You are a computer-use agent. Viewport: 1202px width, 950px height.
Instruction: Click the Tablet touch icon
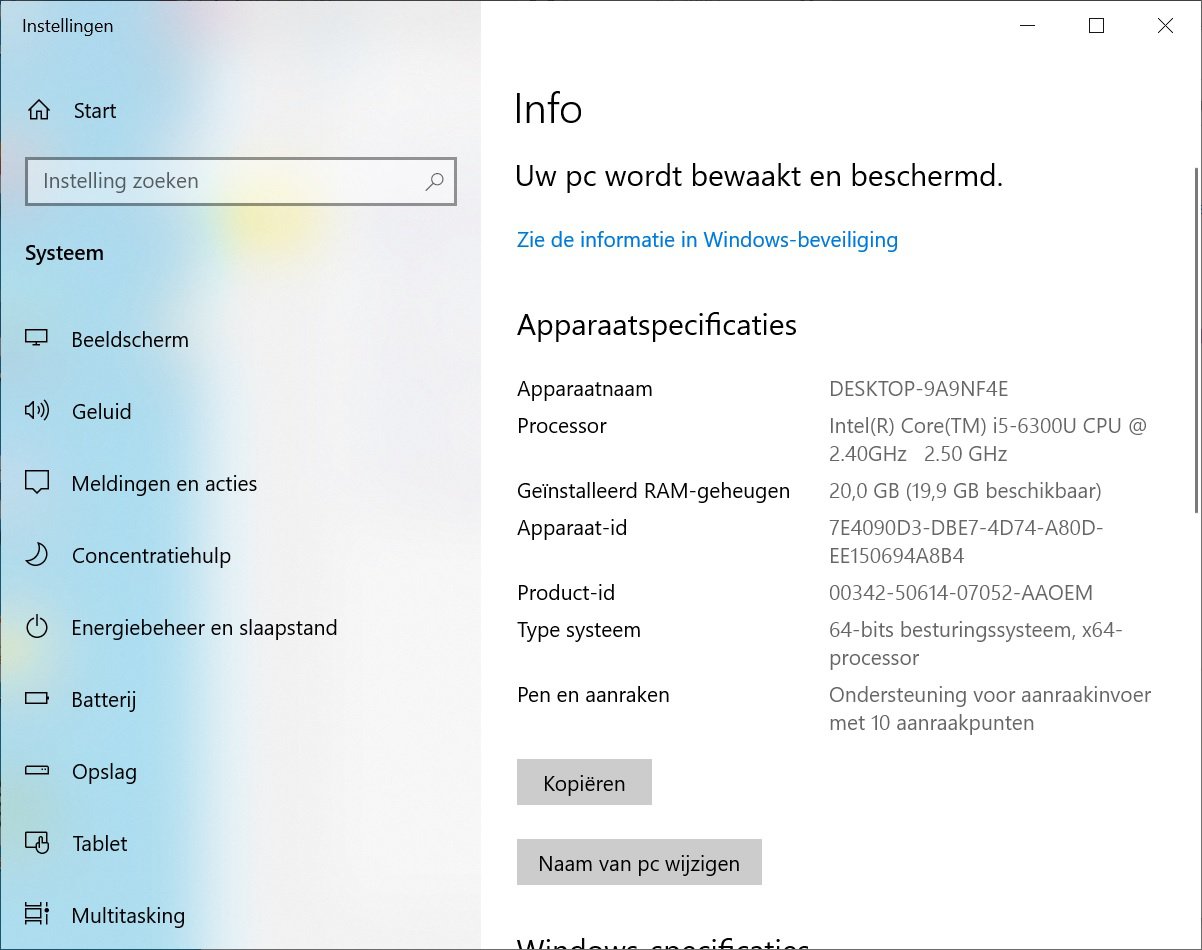(x=37, y=843)
